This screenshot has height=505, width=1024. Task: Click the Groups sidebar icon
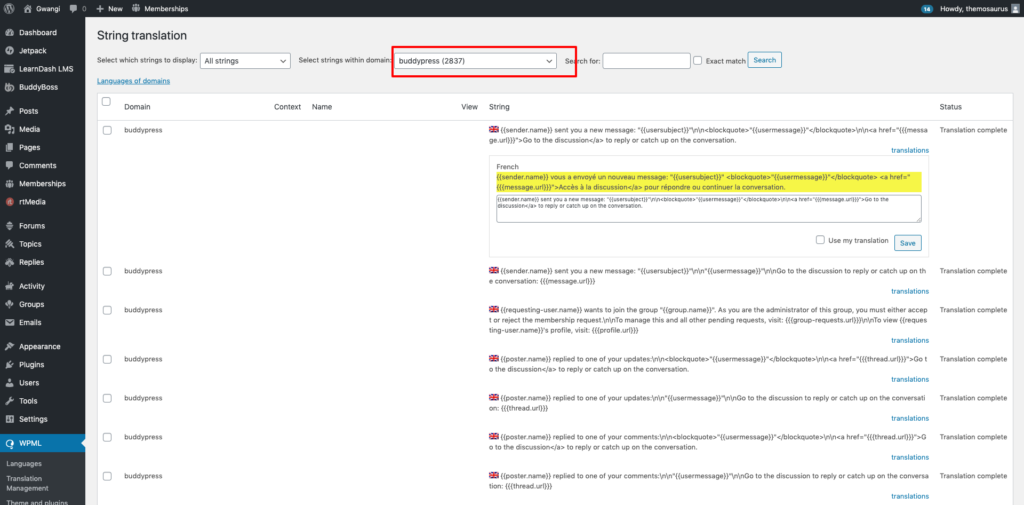pos(10,304)
